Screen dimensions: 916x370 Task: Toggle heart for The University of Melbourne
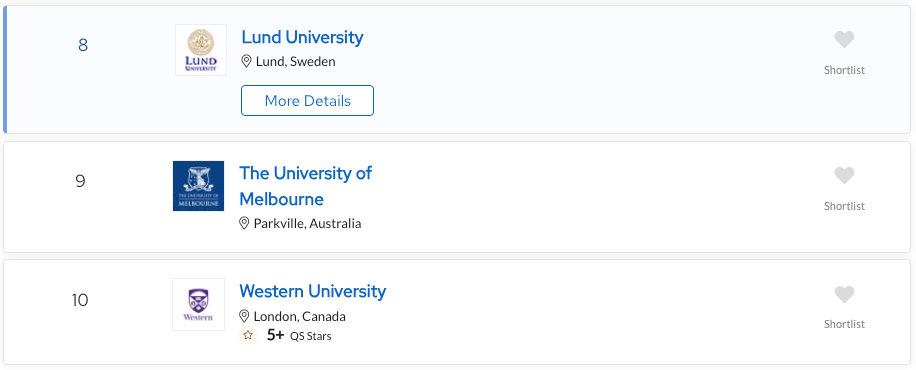coord(844,176)
